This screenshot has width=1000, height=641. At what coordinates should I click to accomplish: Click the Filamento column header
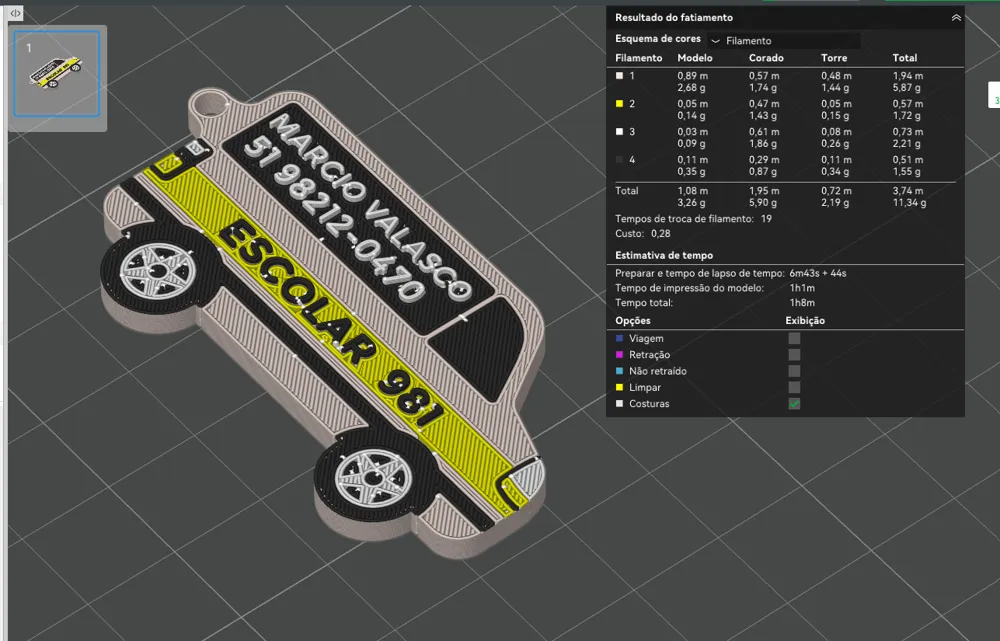point(638,58)
